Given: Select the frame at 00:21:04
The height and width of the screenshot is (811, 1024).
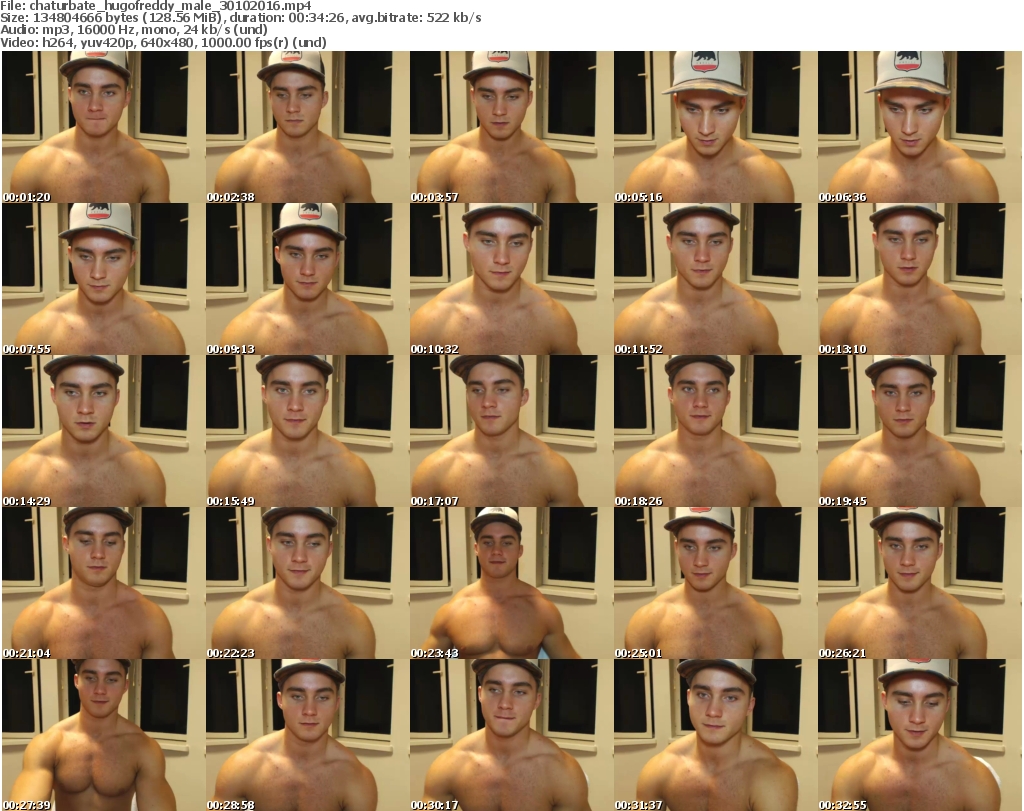Looking at the screenshot, I should tap(103, 583).
